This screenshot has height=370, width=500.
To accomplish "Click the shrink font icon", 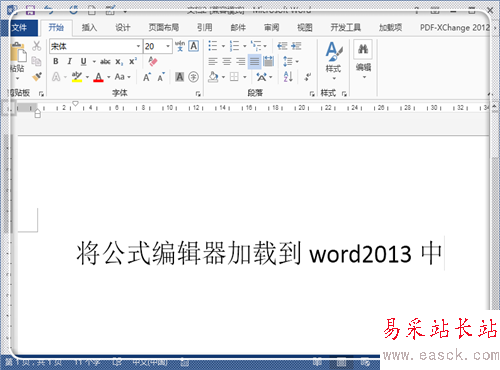I will pyautogui.click(x=161, y=77).
